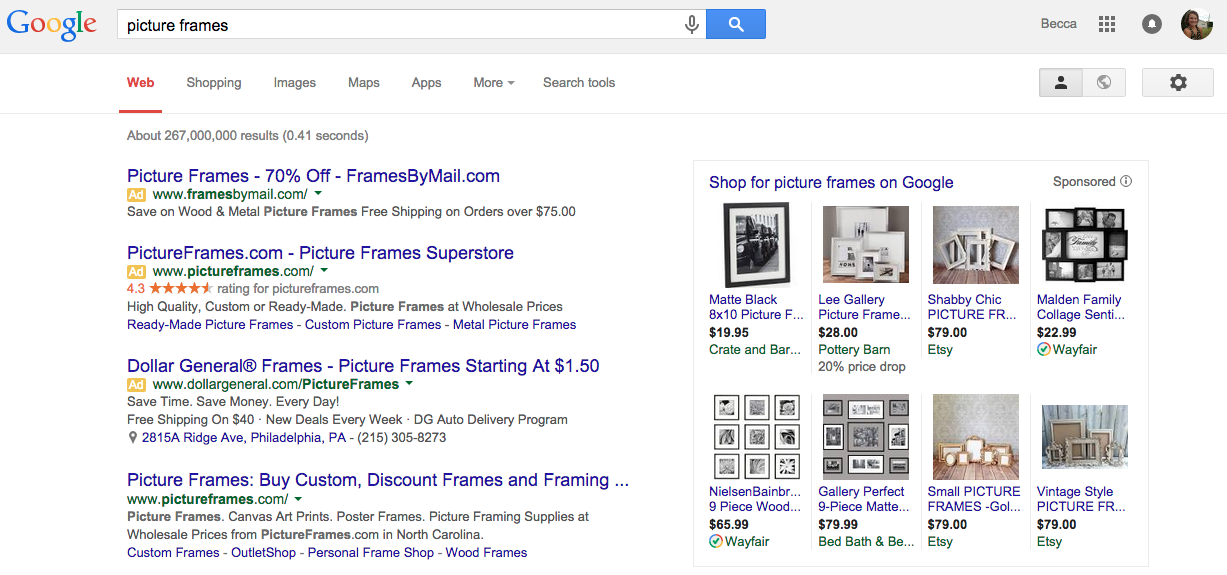Click Vintage Style PICTURE FR... product title
This screenshot has width=1227, height=575.
[x=1082, y=499]
